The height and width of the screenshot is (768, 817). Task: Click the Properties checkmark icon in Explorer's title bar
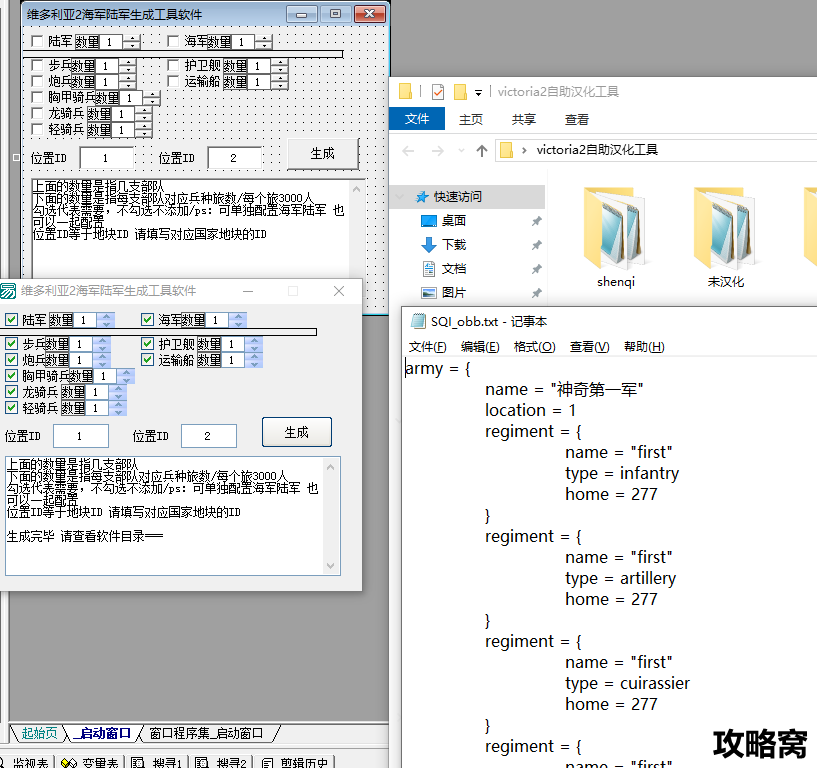pyautogui.click(x=438, y=92)
